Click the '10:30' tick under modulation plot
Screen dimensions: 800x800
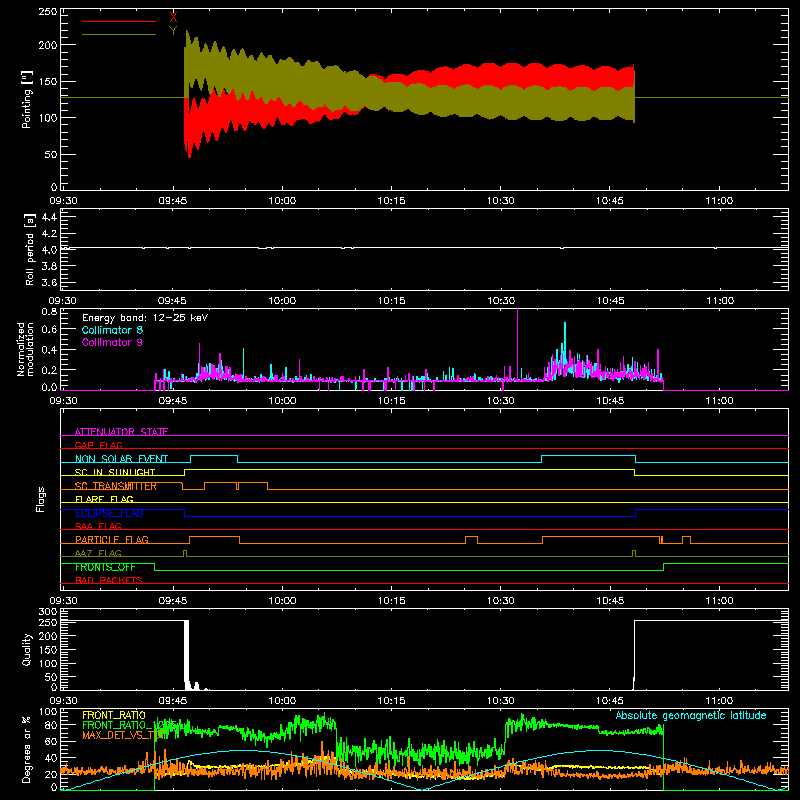click(x=501, y=401)
